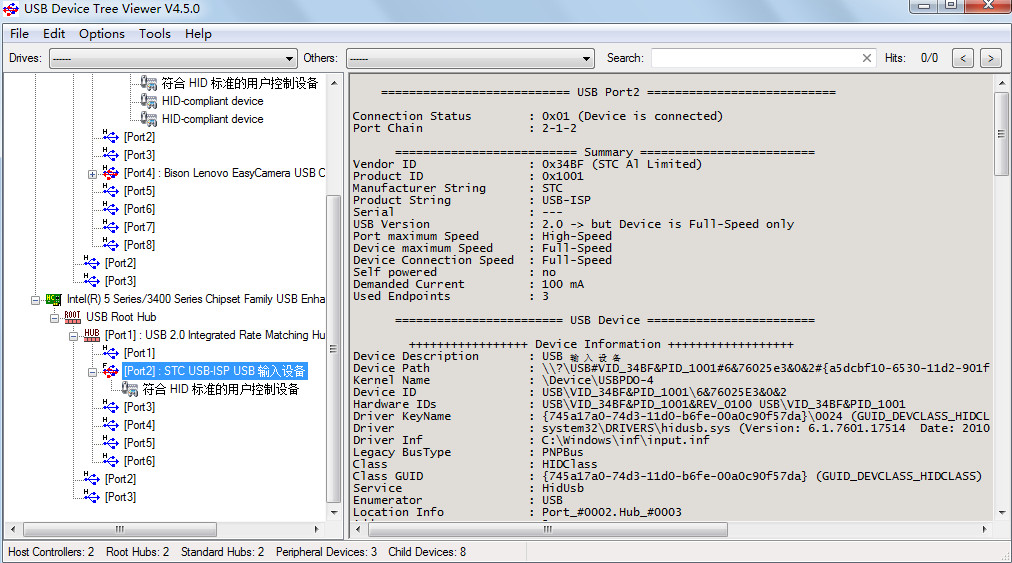Image resolution: width=1012 pixels, height=563 pixels.
Task: Collapse Port1 USB 2.0 Integrated Hub node
Action: (74, 336)
